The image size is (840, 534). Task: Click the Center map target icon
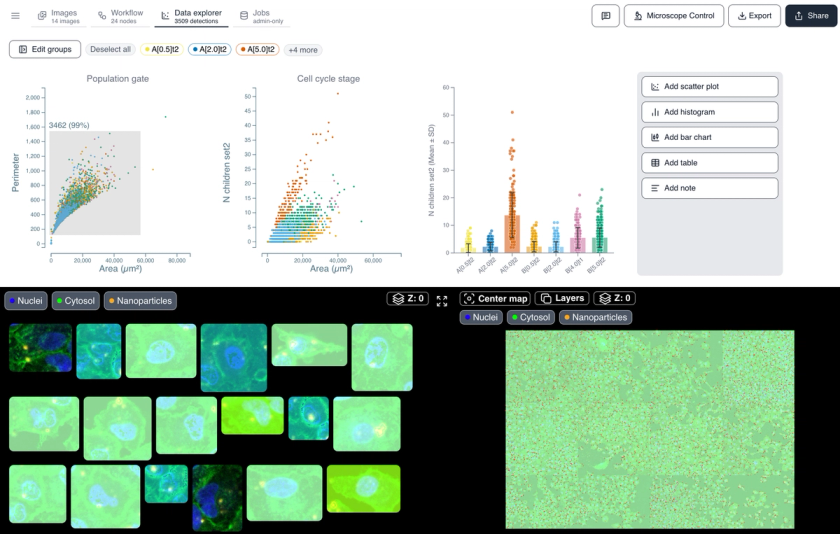coord(469,299)
